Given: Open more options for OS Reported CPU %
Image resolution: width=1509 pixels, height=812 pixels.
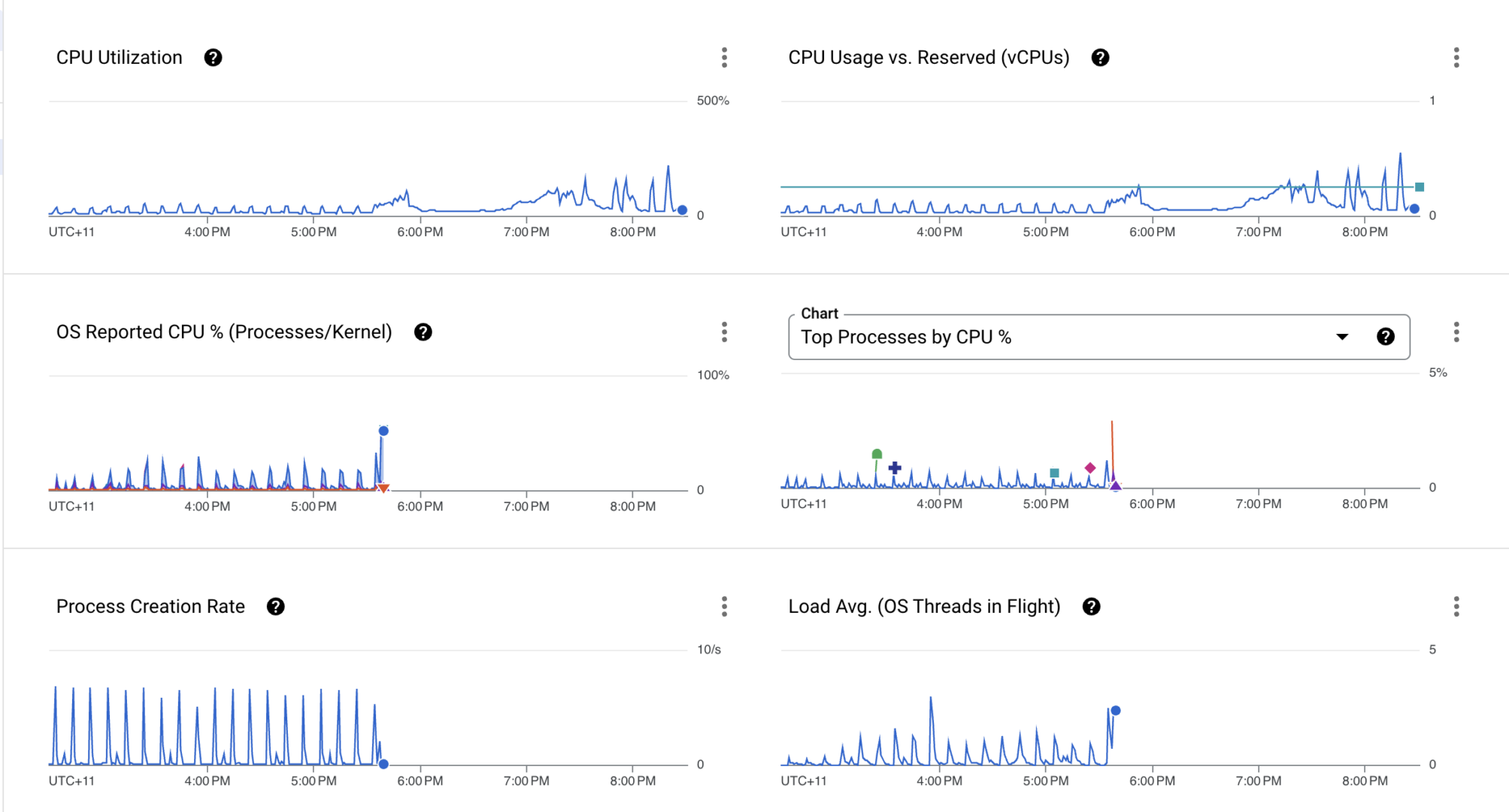Looking at the screenshot, I should (x=724, y=332).
